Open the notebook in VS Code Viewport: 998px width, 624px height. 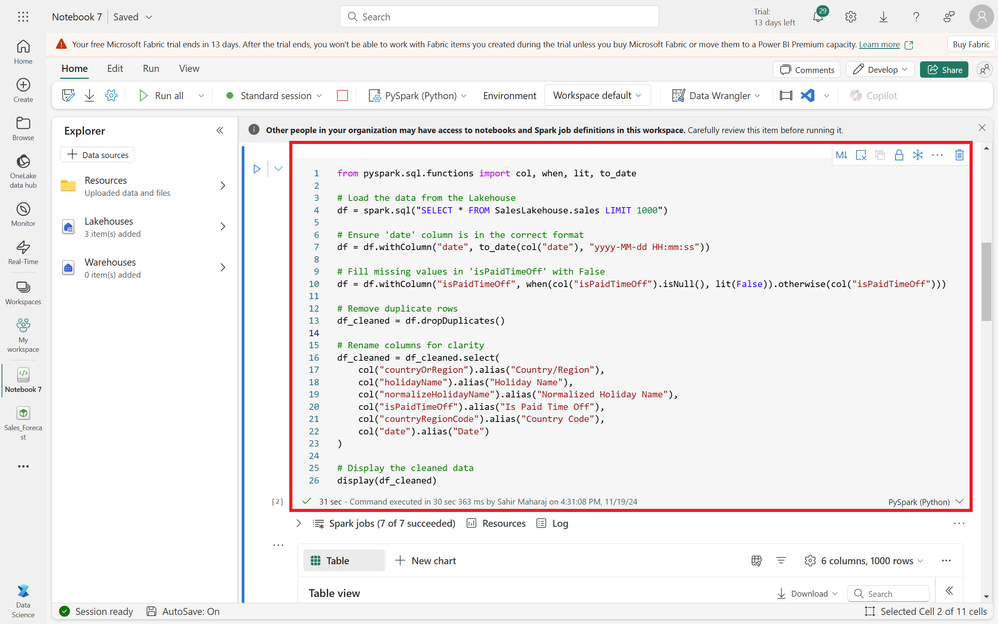click(x=808, y=96)
